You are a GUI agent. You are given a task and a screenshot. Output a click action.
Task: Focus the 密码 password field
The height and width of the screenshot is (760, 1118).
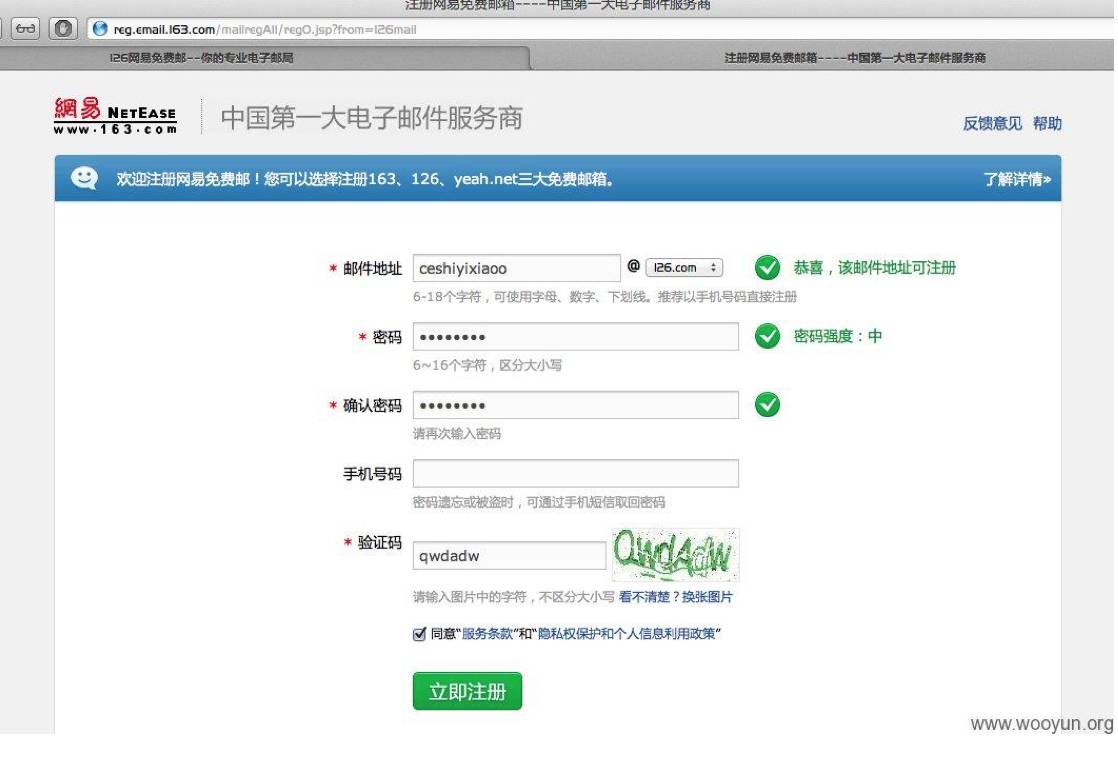(x=575, y=337)
